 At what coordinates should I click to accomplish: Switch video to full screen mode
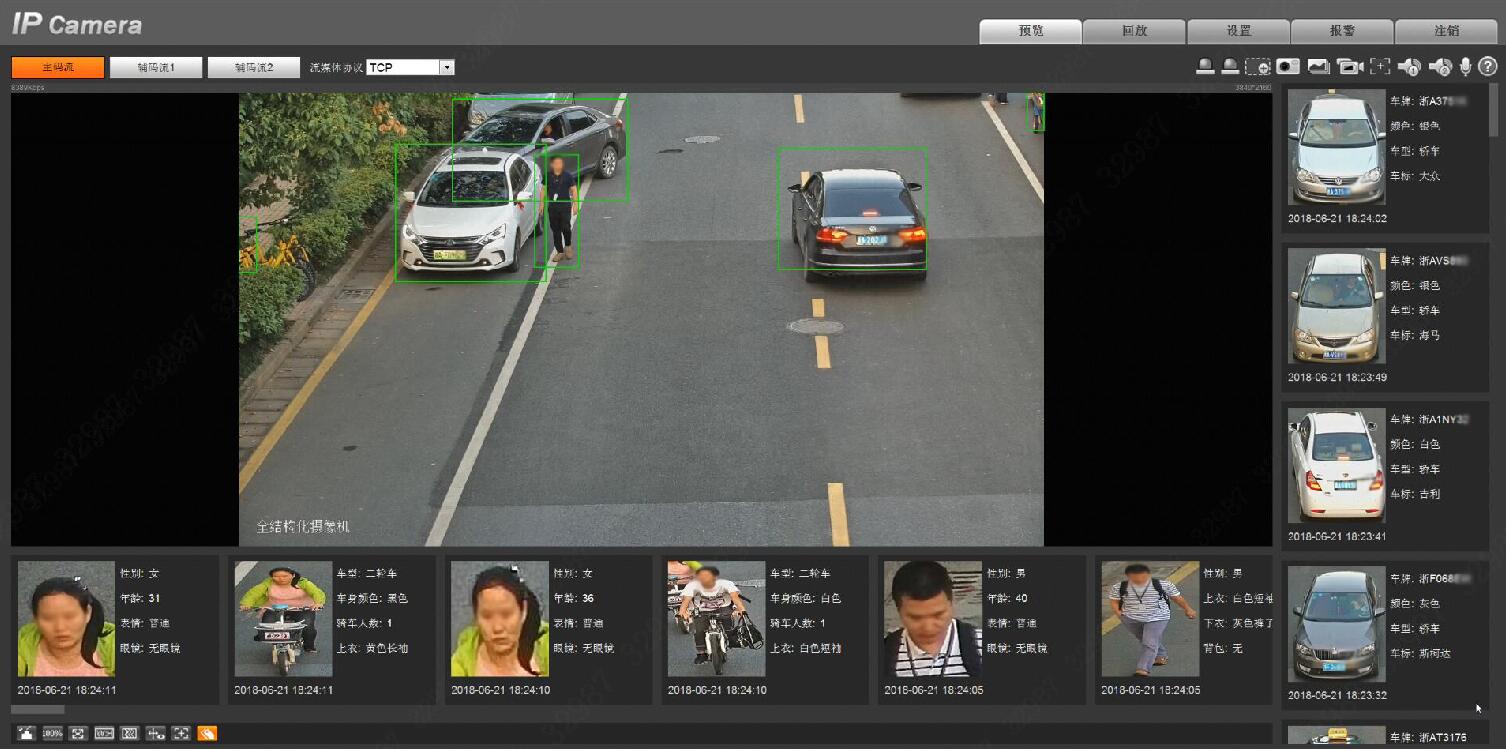pyautogui.click(x=79, y=734)
